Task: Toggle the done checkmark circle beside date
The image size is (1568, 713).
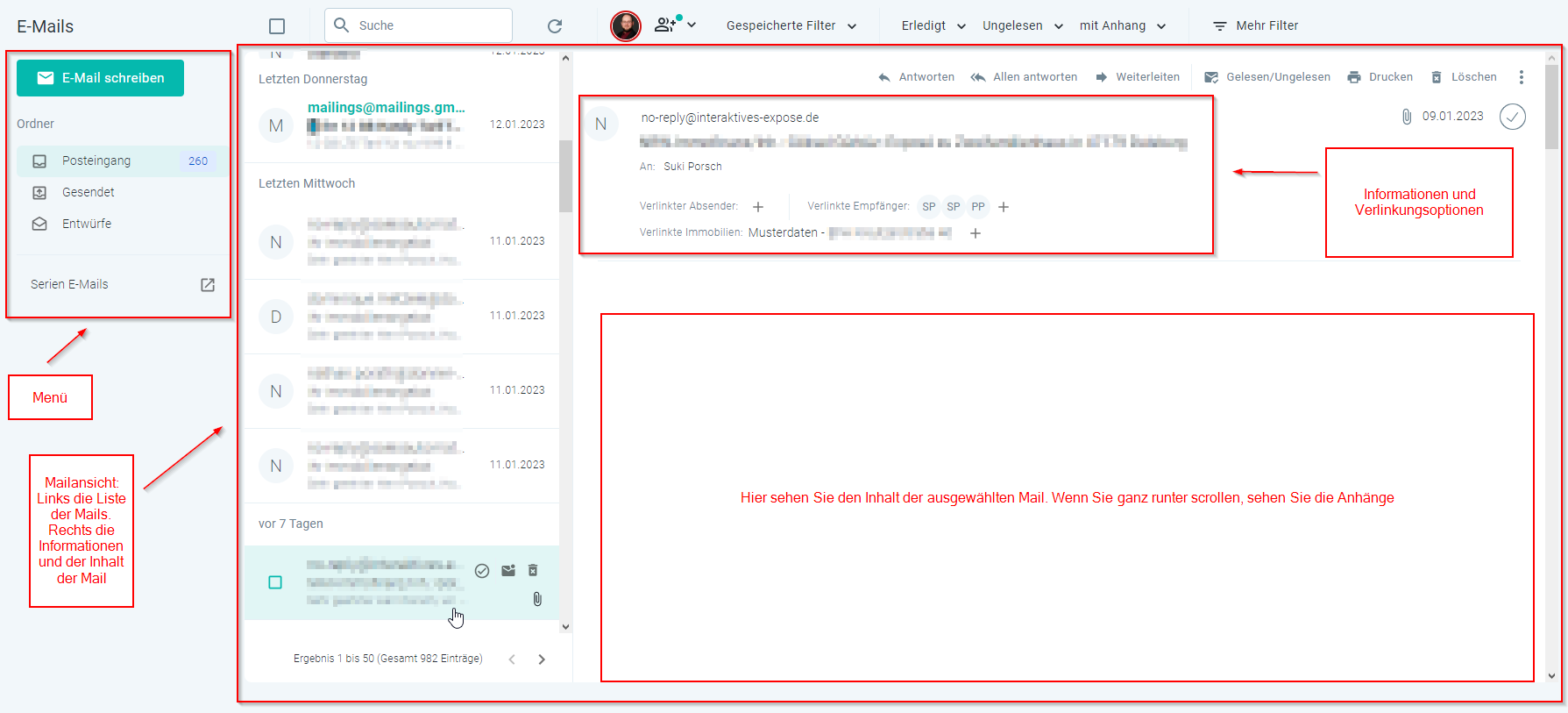Action: (x=1512, y=117)
